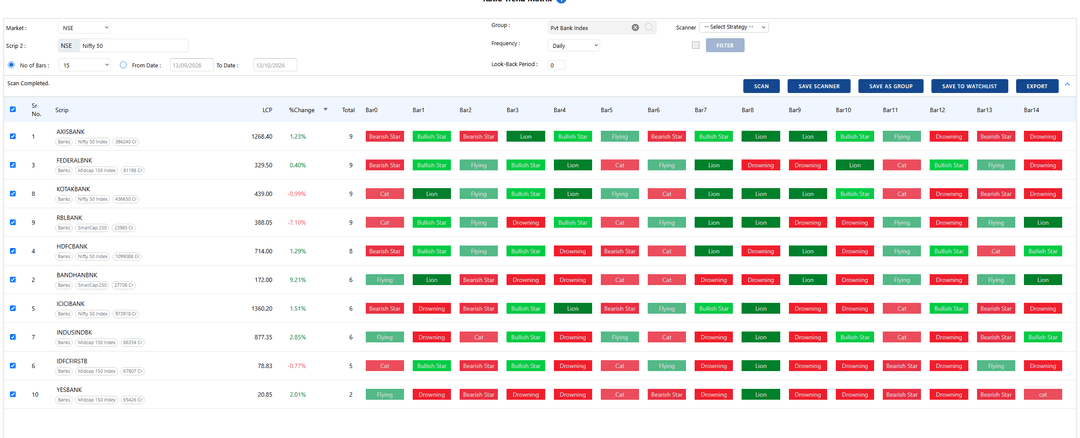Click SAVE TO WATCHLIST

coord(969,86)
